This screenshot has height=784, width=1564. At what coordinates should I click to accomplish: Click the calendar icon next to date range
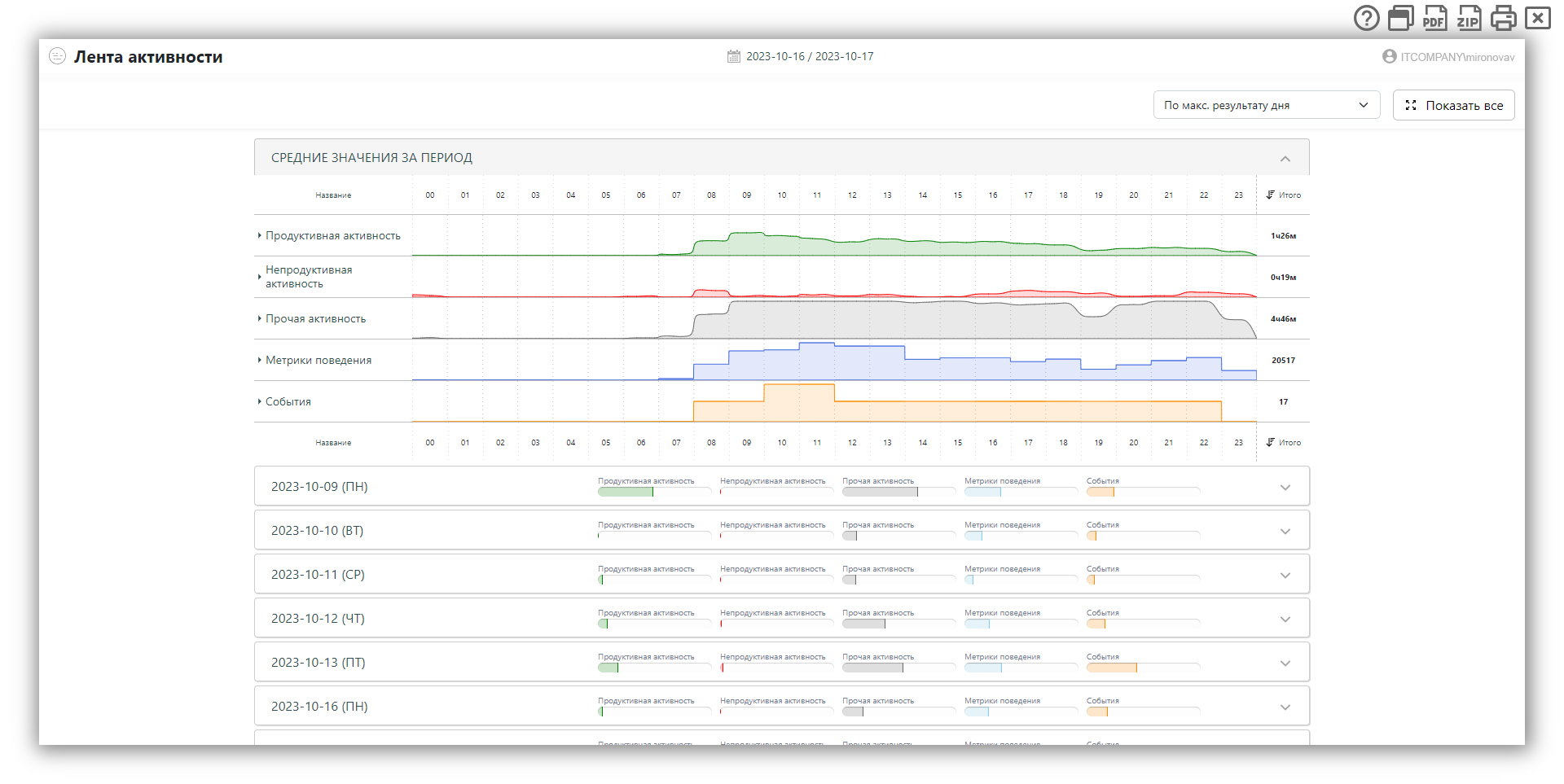(734, 57)
